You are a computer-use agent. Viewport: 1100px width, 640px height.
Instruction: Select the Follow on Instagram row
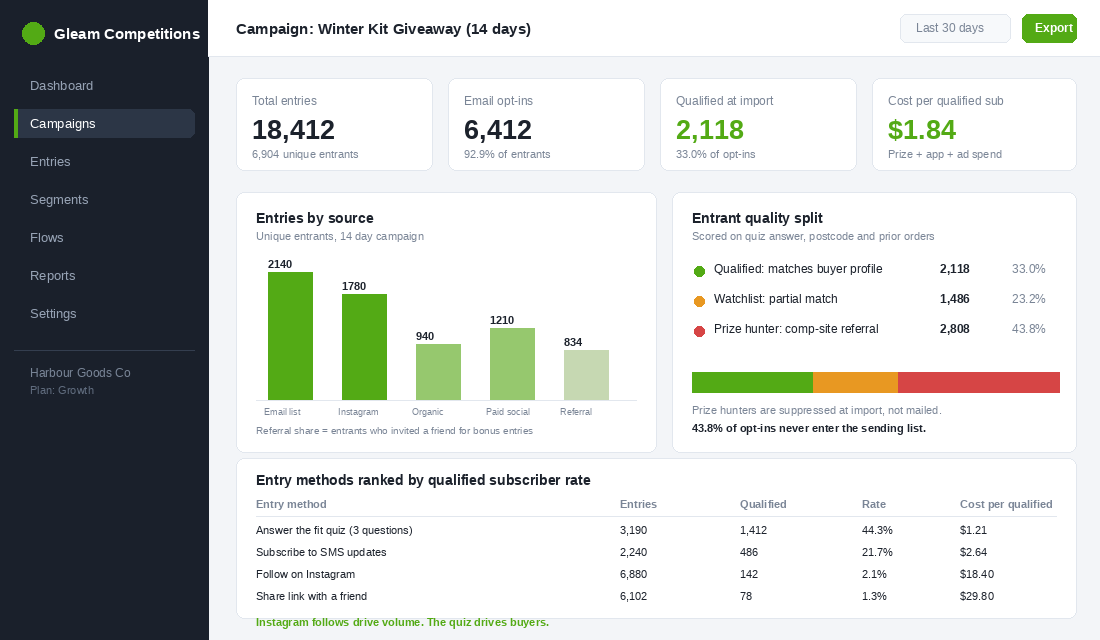pyautogui.click(x=656, y=574)
